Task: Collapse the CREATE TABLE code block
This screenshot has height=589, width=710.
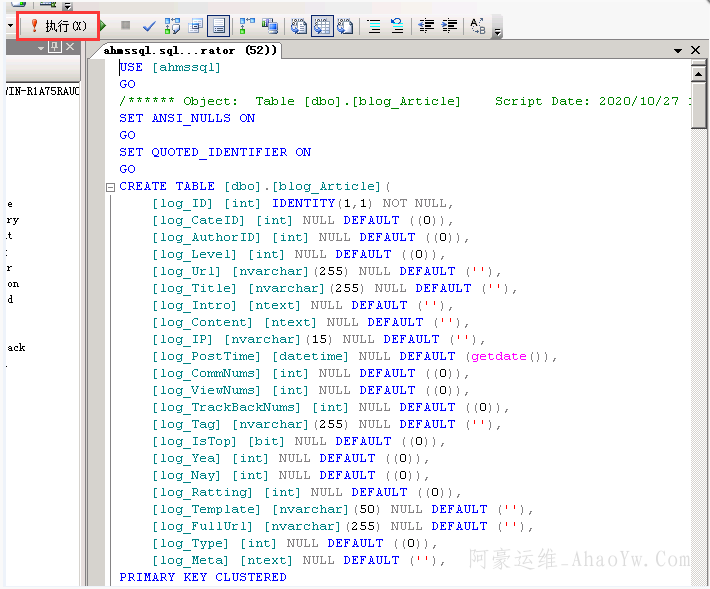Action: 110,187
